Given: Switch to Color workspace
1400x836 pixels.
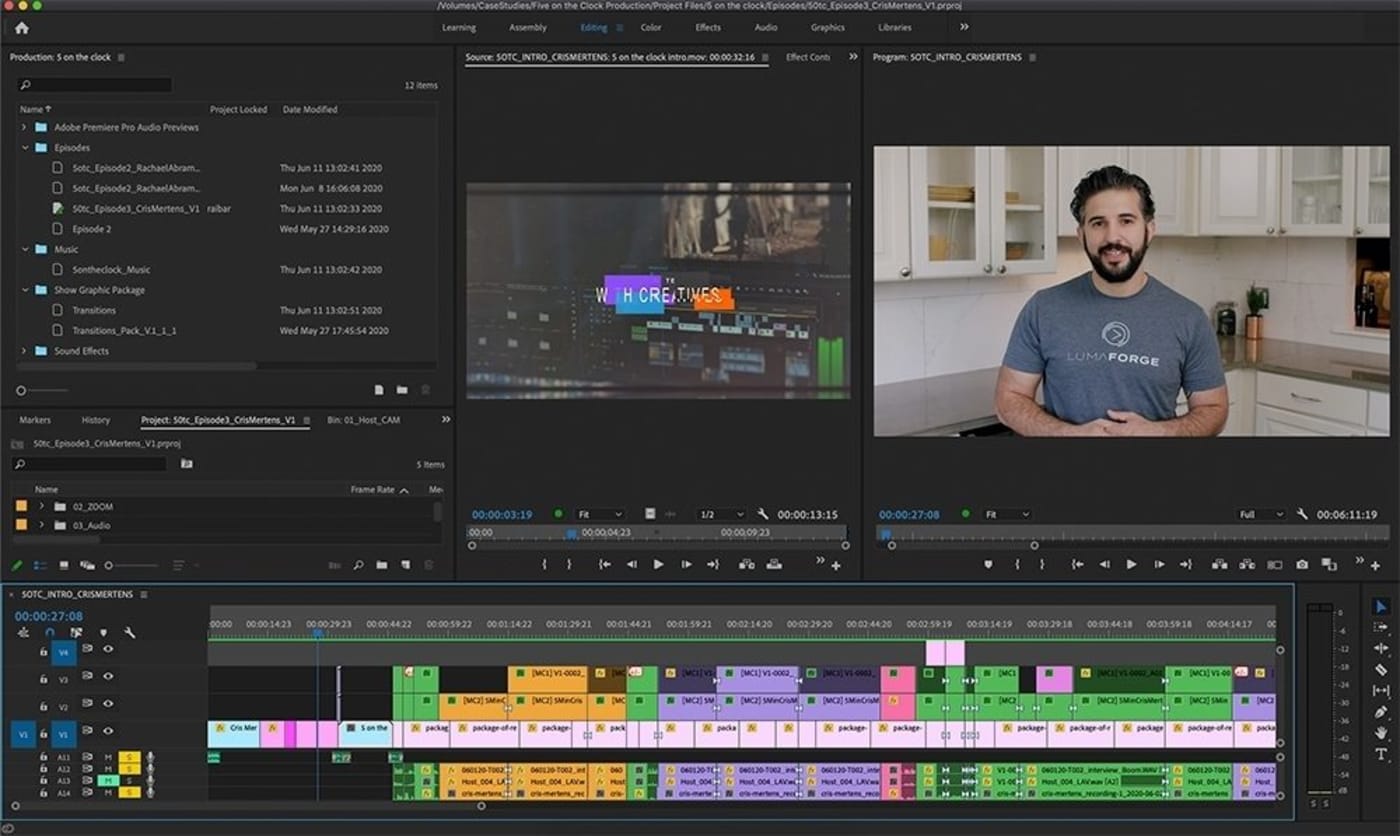Looking at the screenshot, I should click(x=651, y=27).
